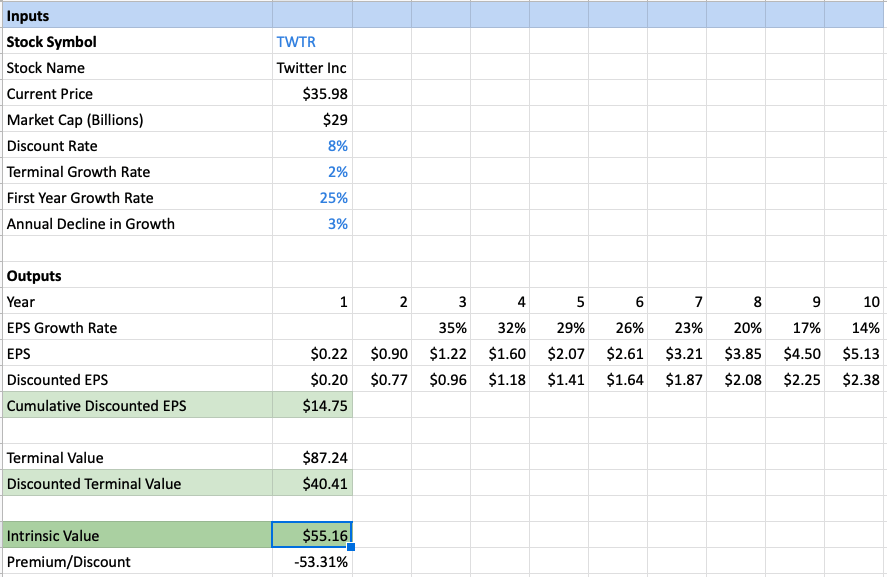Select the year 10 EPS value $5.13

coord(855,354)
